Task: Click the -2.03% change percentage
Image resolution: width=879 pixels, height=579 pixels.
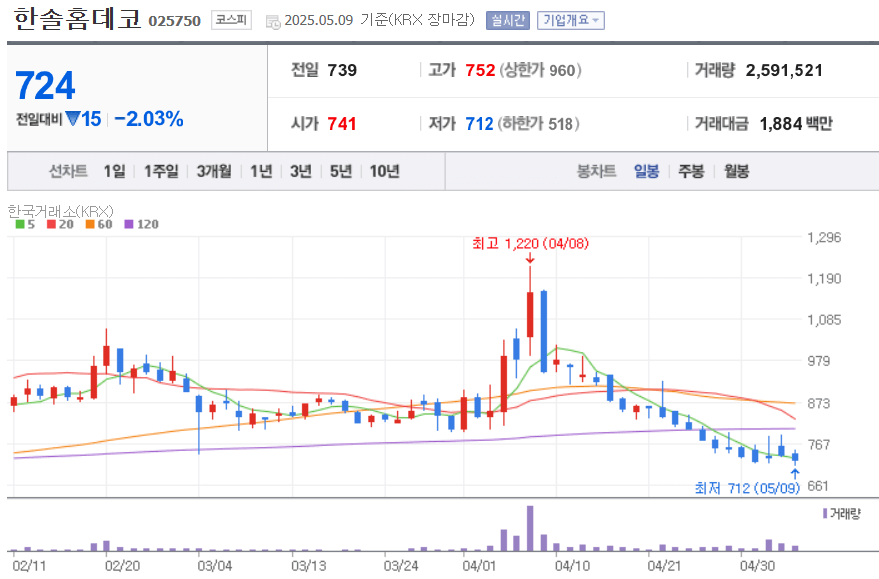Action: tap(149, 119)
